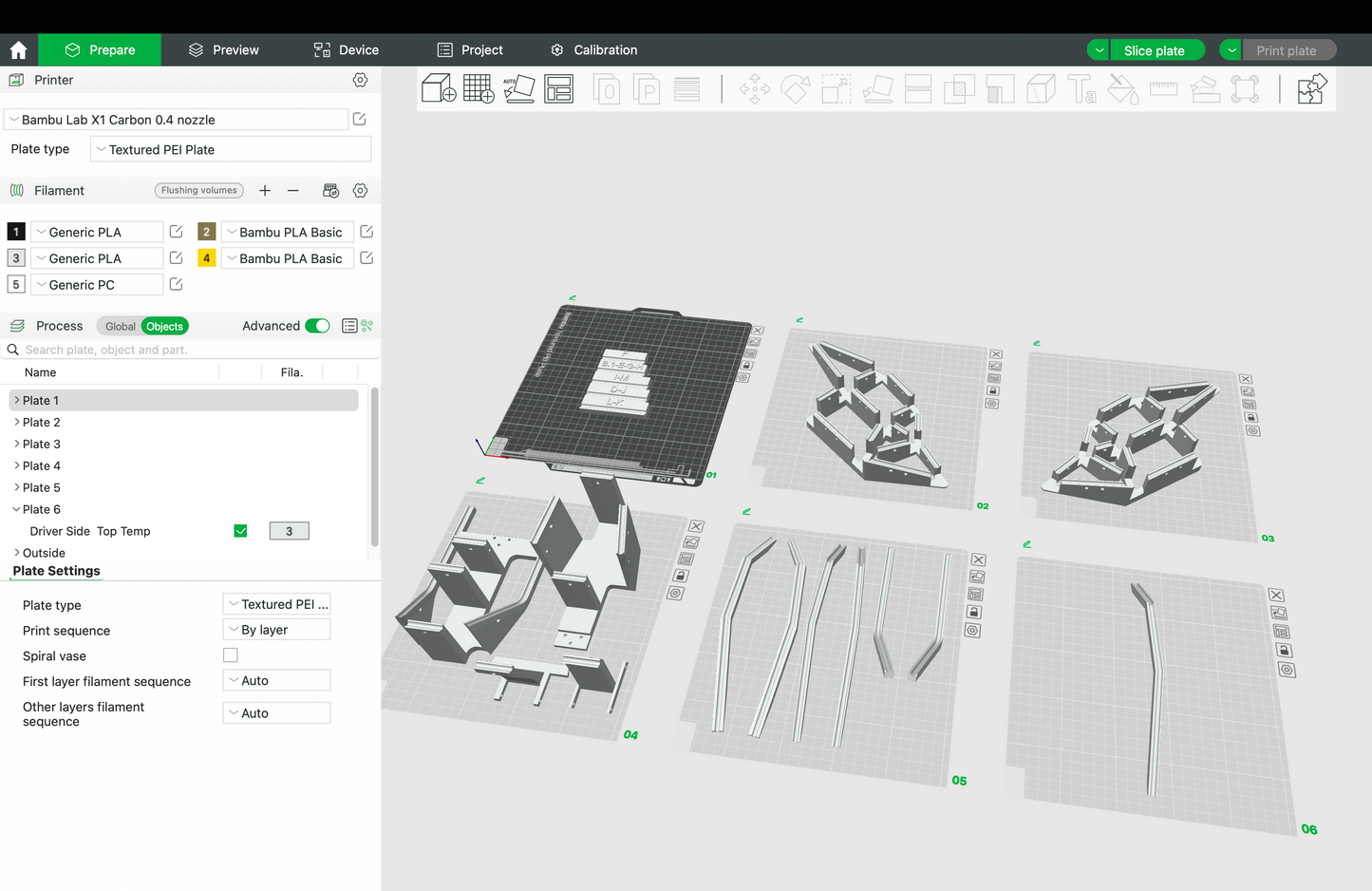Open the Bambu Lab X1 Carbon printer dropdown
This screenshot has width=1372, height=891.
(177, 119)
